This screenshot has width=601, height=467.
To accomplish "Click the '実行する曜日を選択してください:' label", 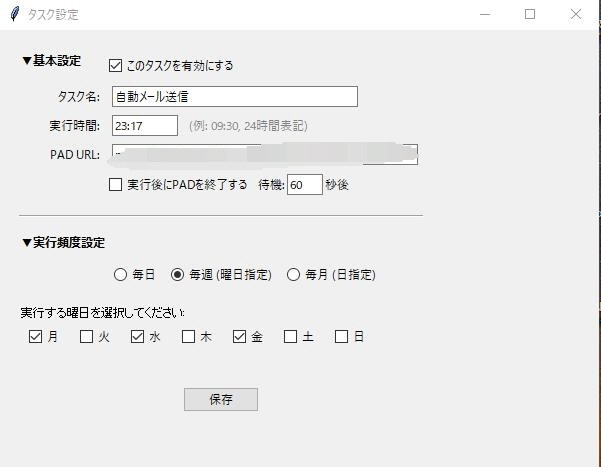I will [x=102, y=313].
